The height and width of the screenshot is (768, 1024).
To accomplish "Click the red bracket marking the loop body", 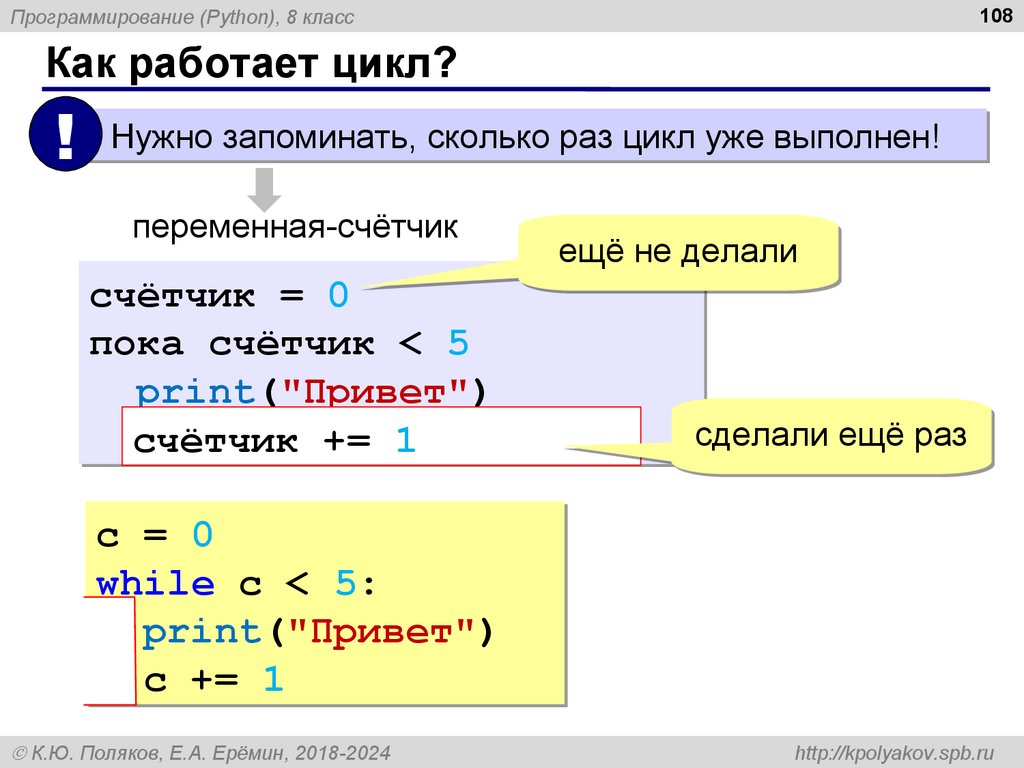I will click(110, 651).
